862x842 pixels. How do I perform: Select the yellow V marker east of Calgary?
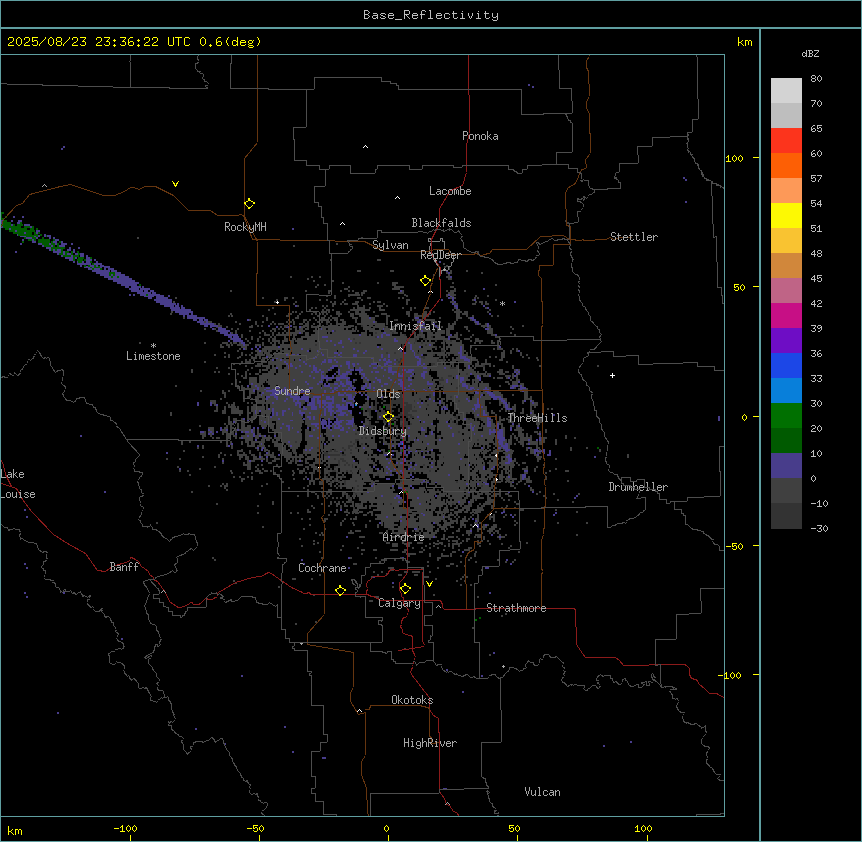429,584
